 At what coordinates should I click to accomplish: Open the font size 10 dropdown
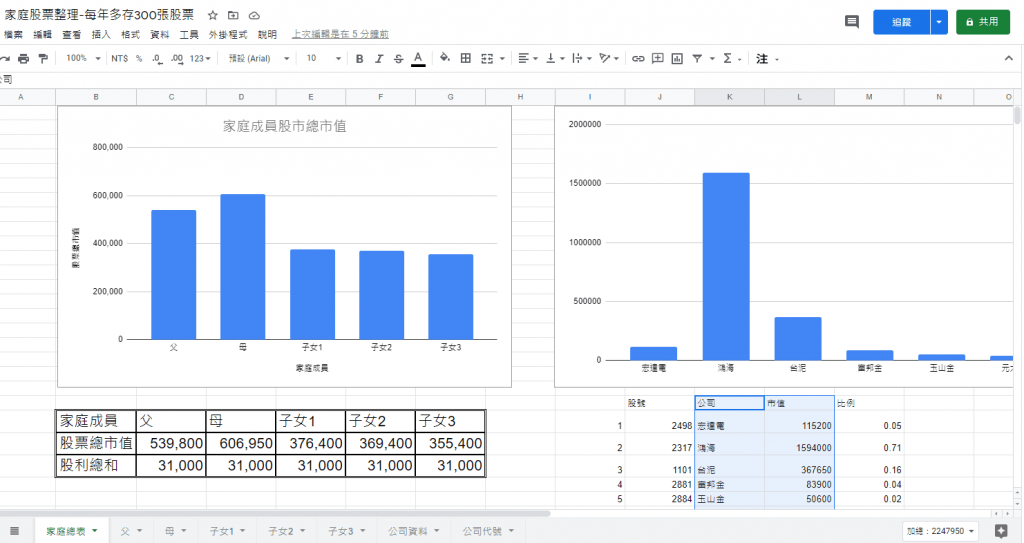322,59
